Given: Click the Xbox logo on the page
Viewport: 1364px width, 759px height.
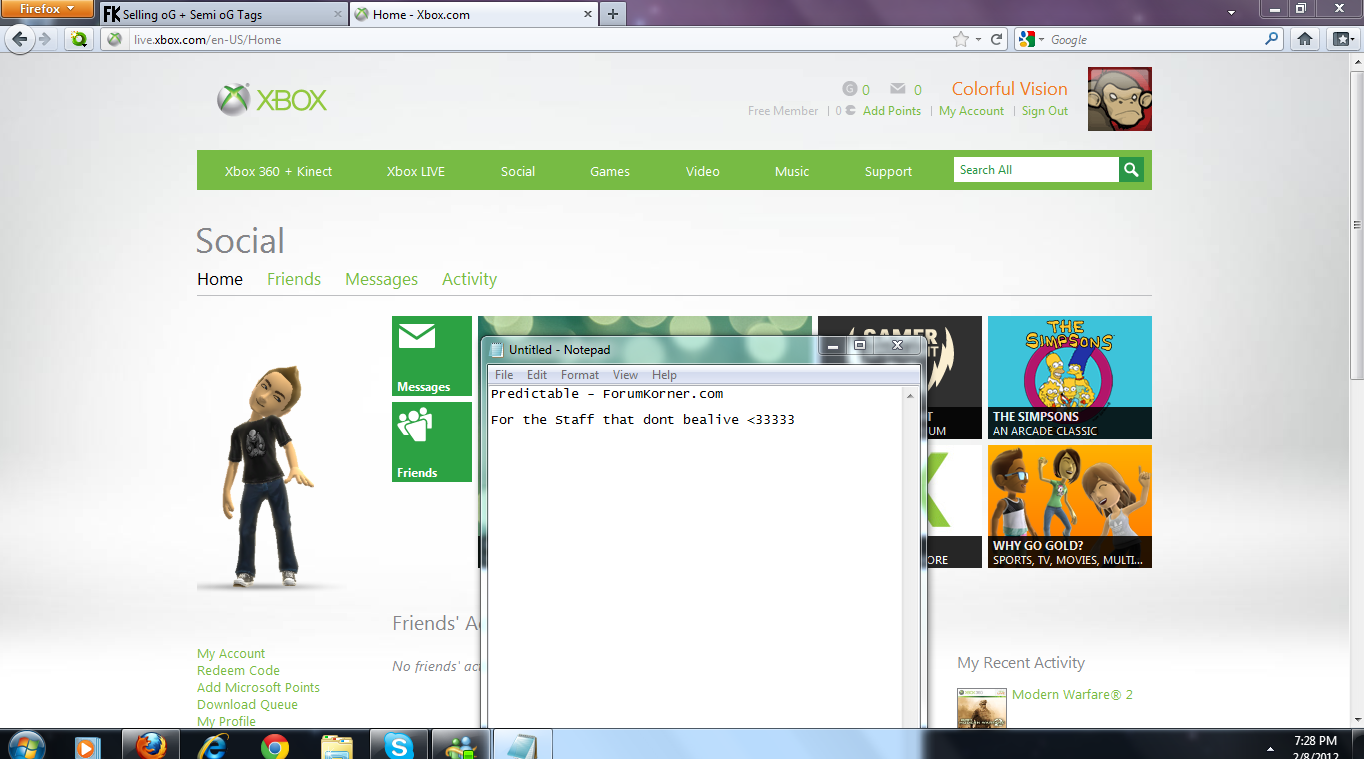Looking at the screenshot, I should tap(272, 100).
